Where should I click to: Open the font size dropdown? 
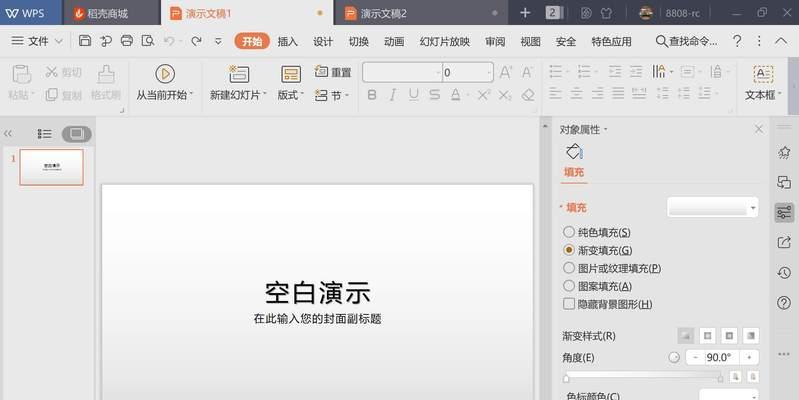[x=489, y=72]
